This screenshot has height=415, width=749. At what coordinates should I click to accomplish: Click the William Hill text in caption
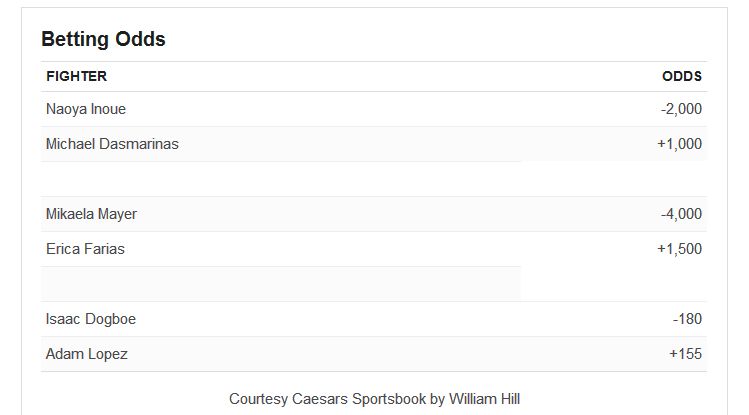pos(484,399)
